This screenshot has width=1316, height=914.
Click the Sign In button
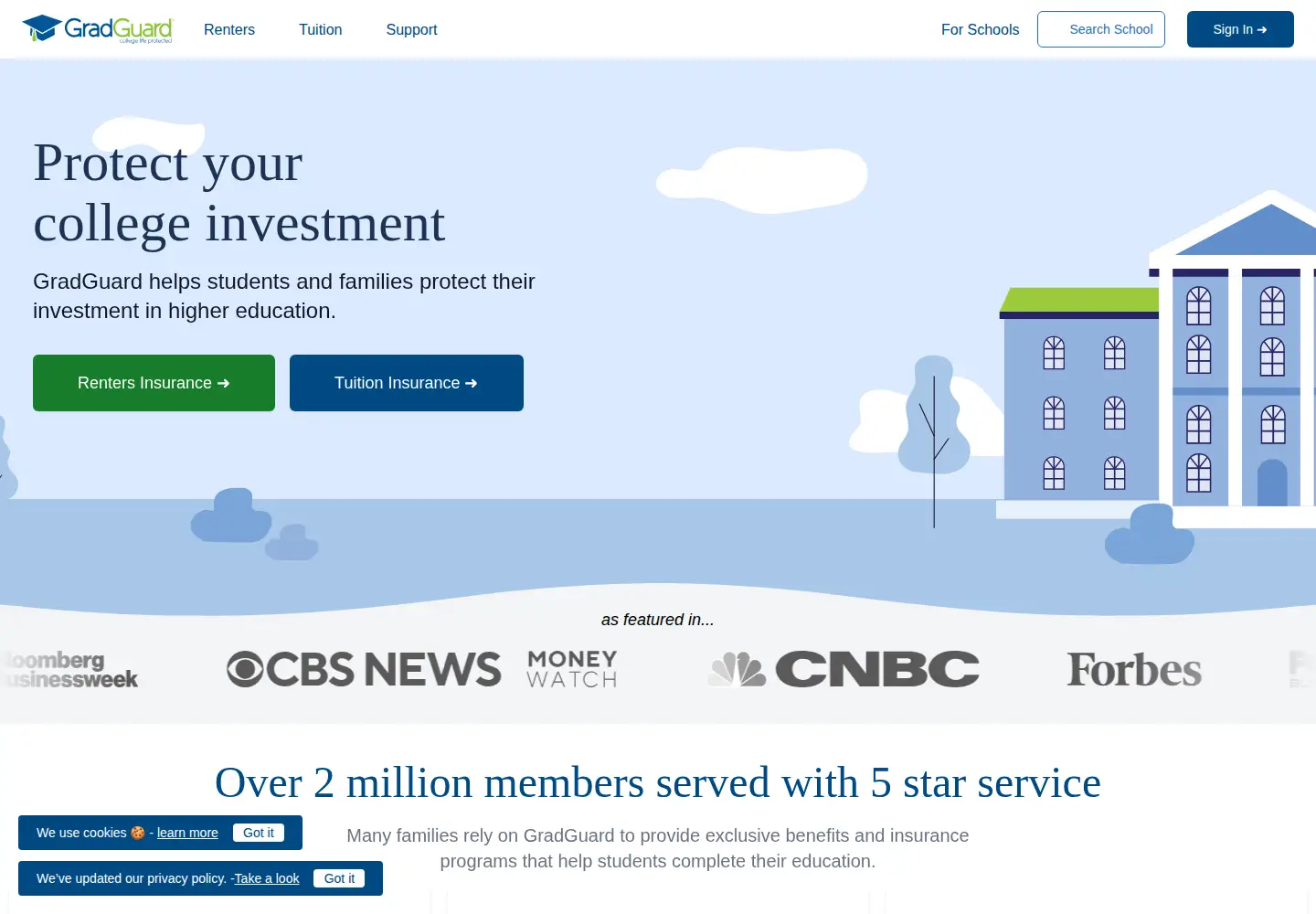(1240, 29)
